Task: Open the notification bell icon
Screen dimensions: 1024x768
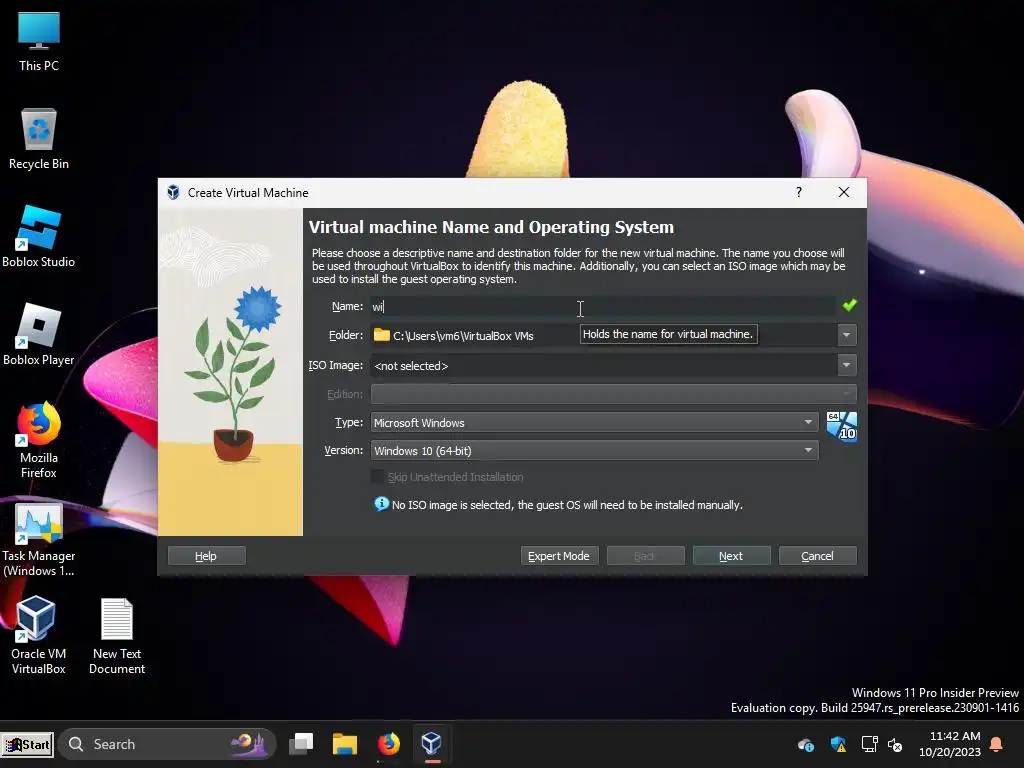Action: (996, 744)
